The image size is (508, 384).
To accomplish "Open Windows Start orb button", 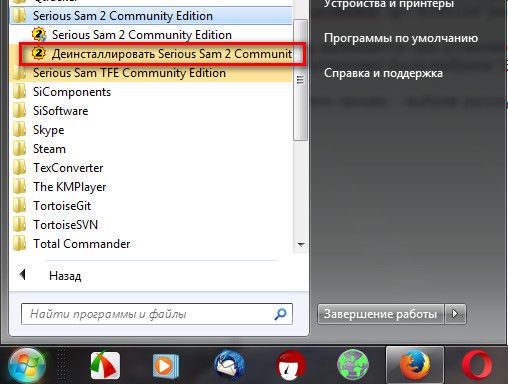I will [27, 366].
